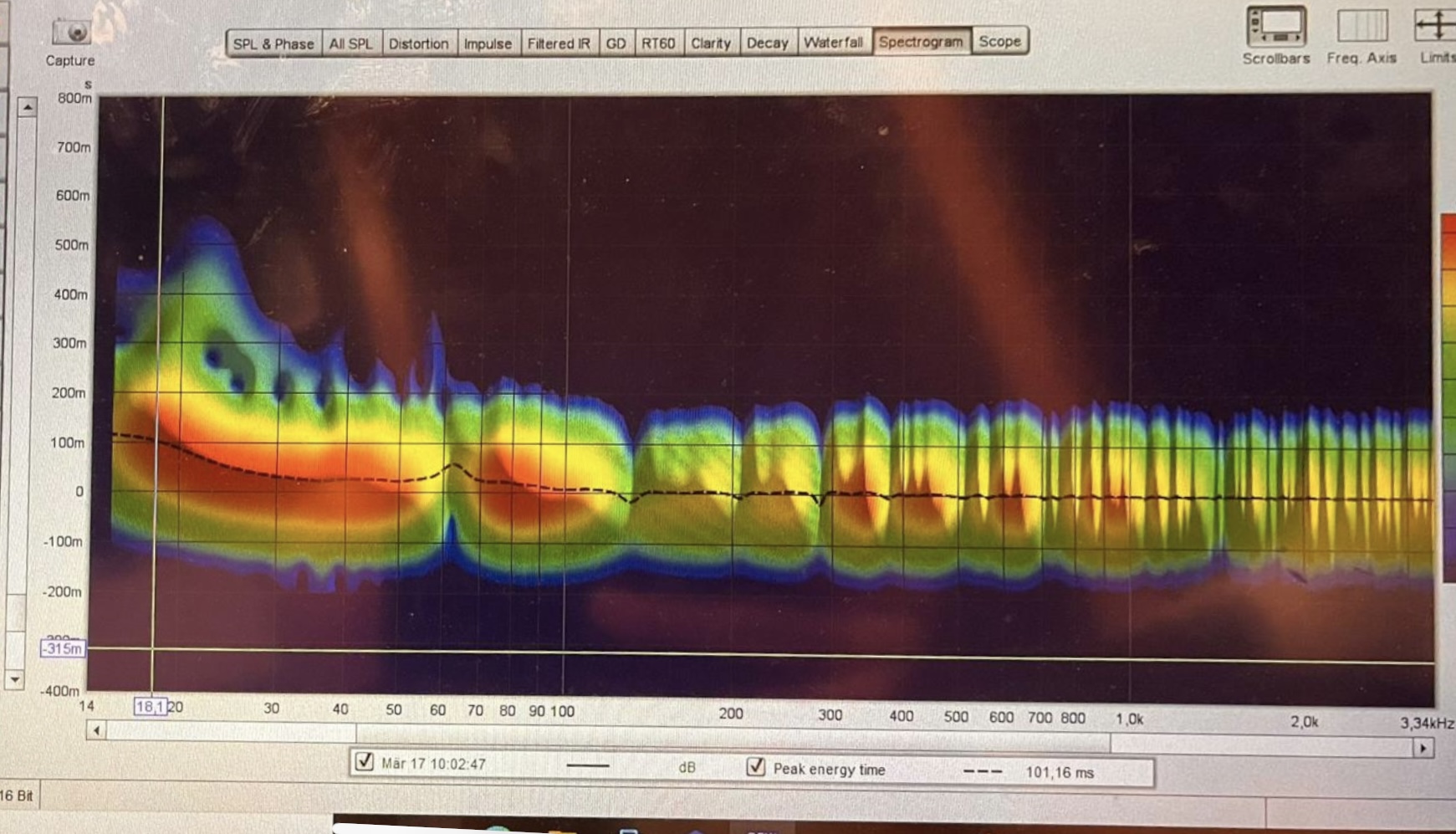Switch to the Impulse tab
The image size is (1456, 834).
[488, 43]
